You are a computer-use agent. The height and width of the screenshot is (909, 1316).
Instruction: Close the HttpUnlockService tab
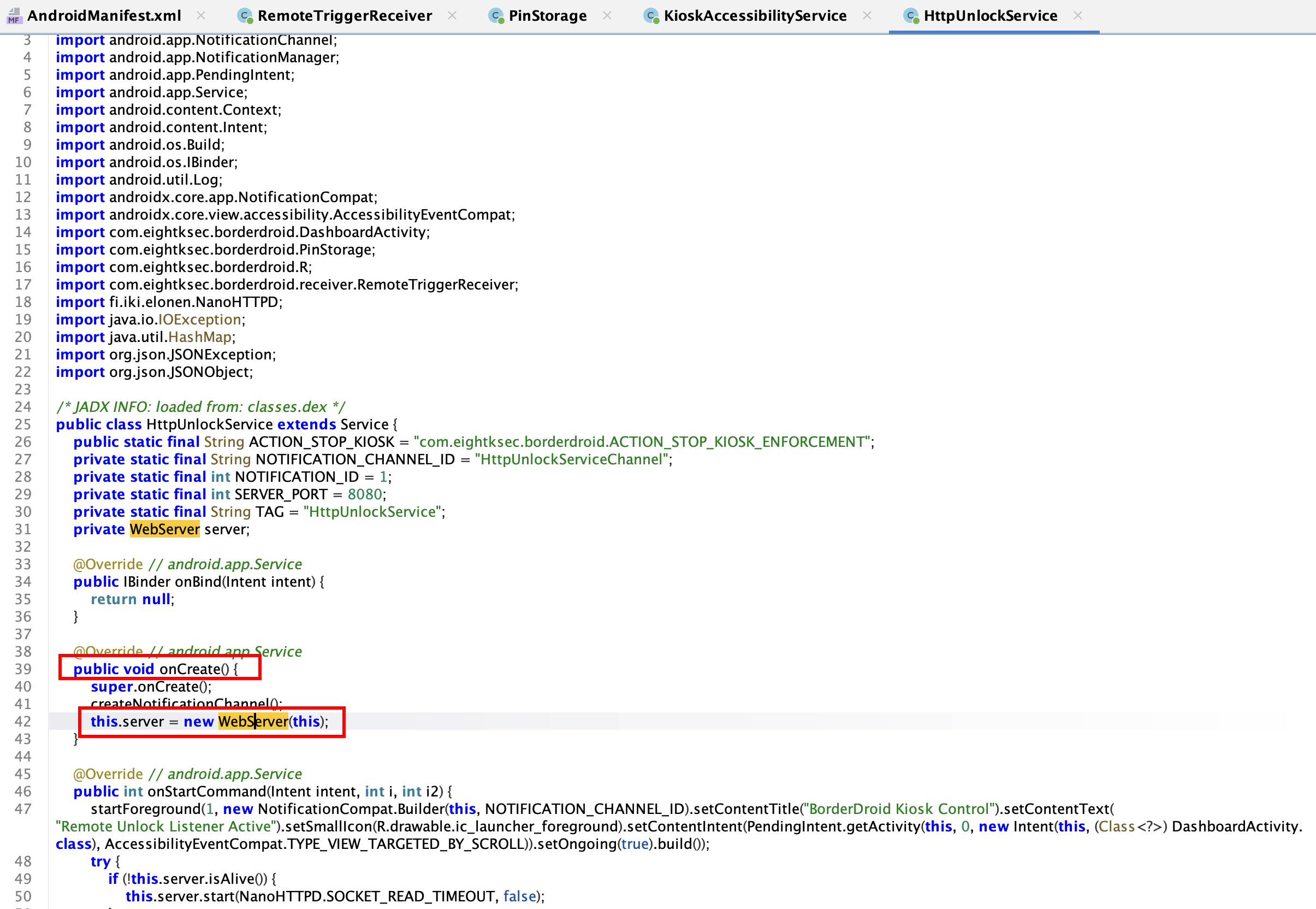coord(1077,15)
